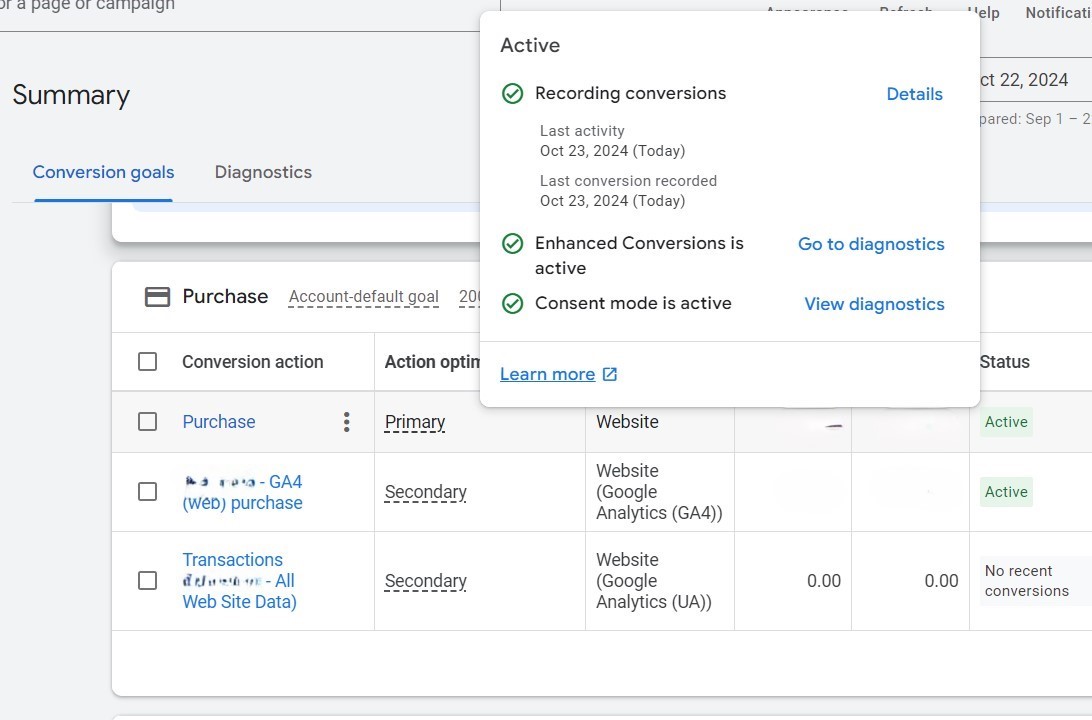Check the box for the Purchase conversion action

[x=147, y=422]
